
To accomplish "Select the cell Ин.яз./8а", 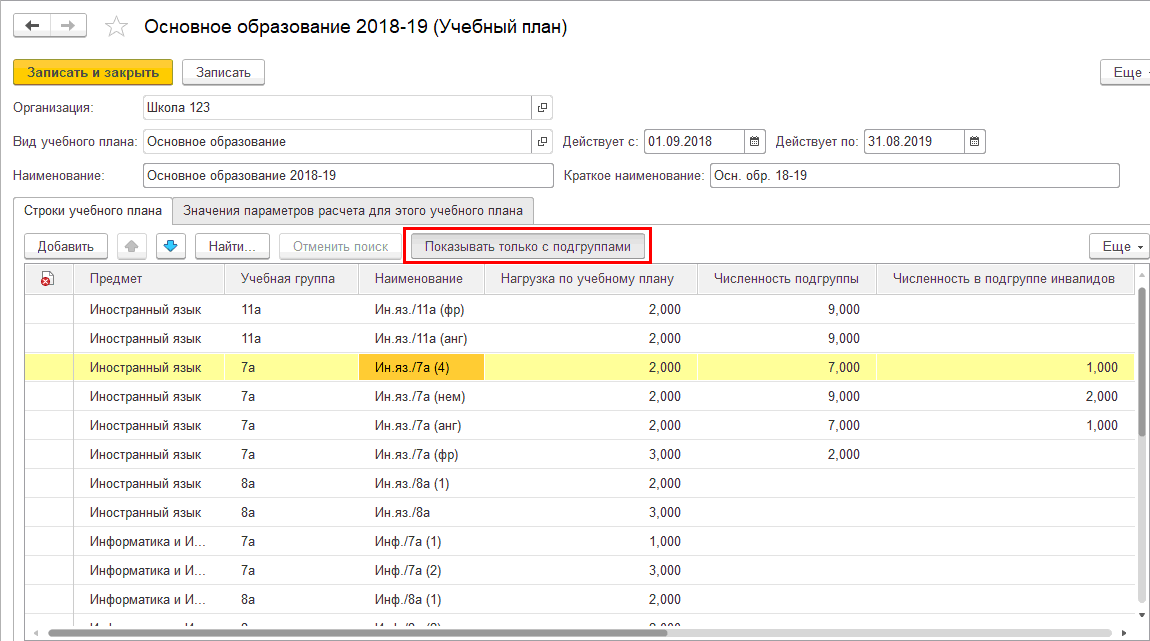I will [421, 513].
